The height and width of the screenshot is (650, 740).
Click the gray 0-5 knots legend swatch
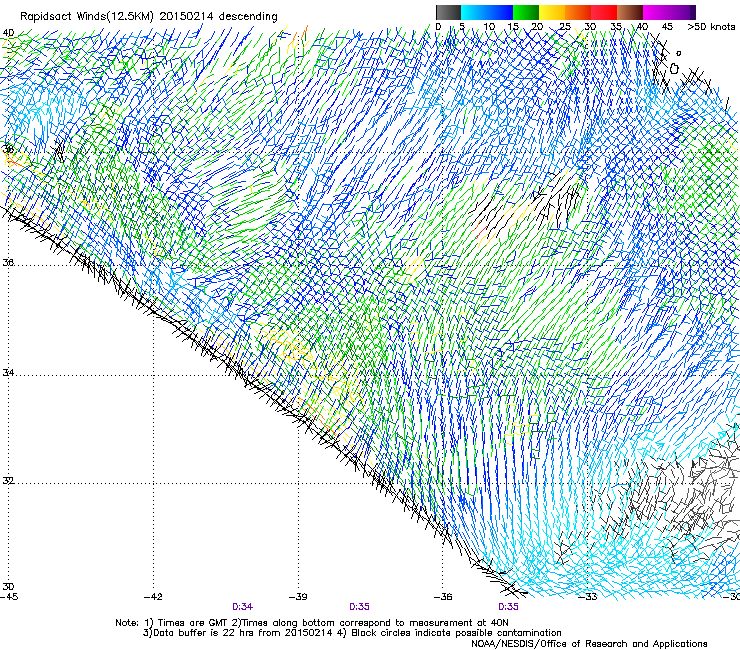click(x=448, y=12)
